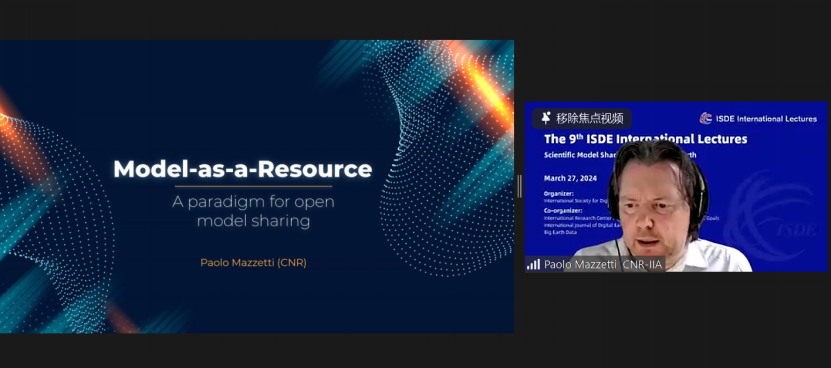This screenshot has height=368, width=831.
Task: Click 'The 9th ISDE International Lectures' heading
Action: coord(645,139)
